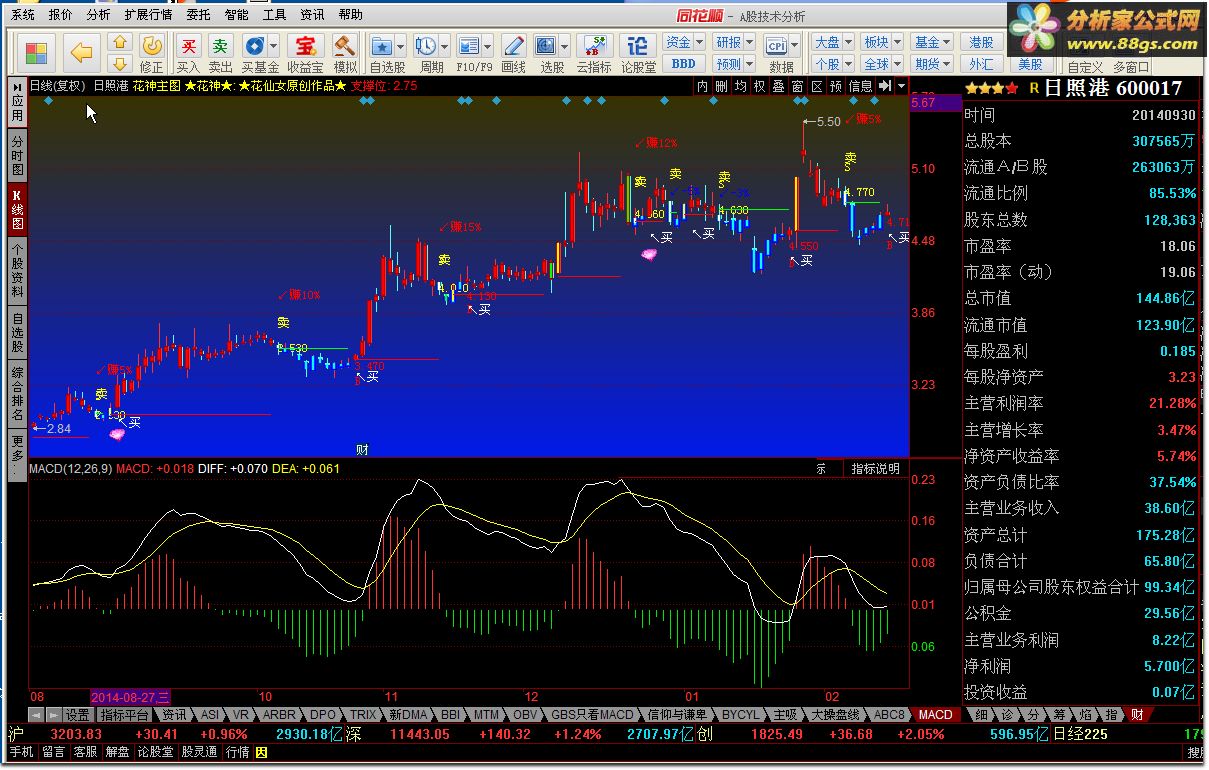Click the 外汇 button

coord(981,64)
